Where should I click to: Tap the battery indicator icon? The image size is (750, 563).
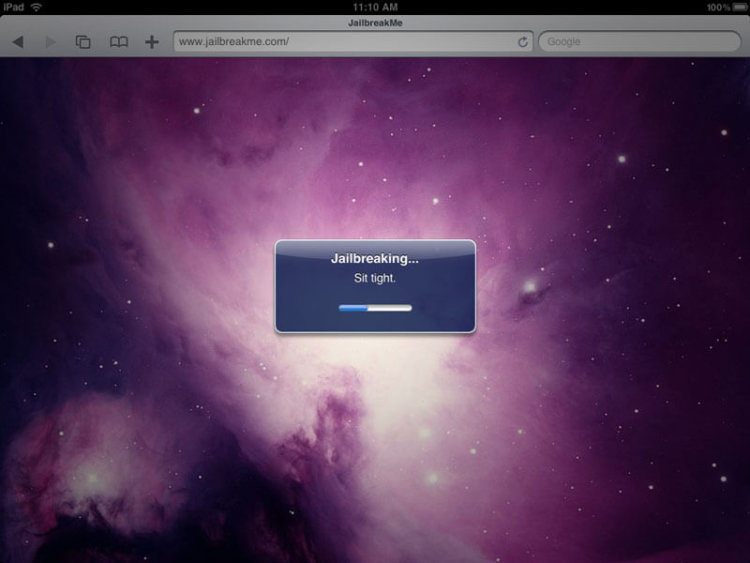741,7
